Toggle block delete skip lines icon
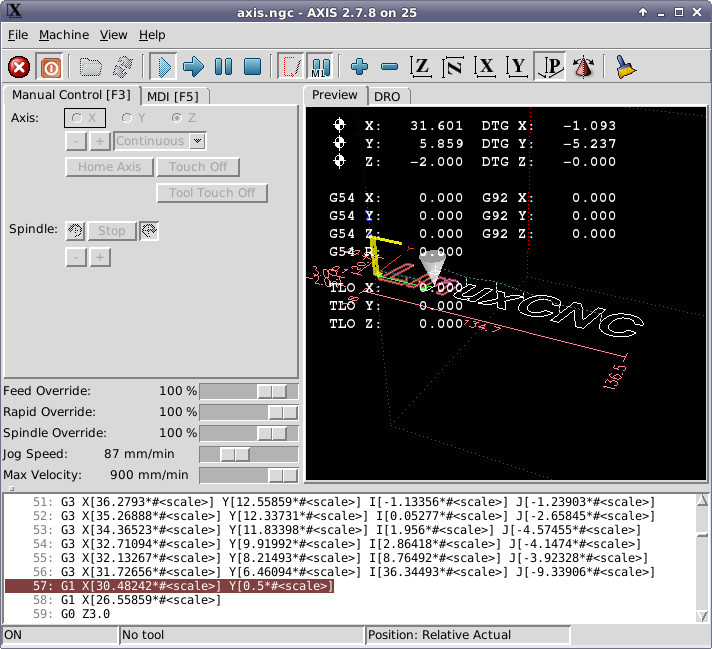 [291, 67]
